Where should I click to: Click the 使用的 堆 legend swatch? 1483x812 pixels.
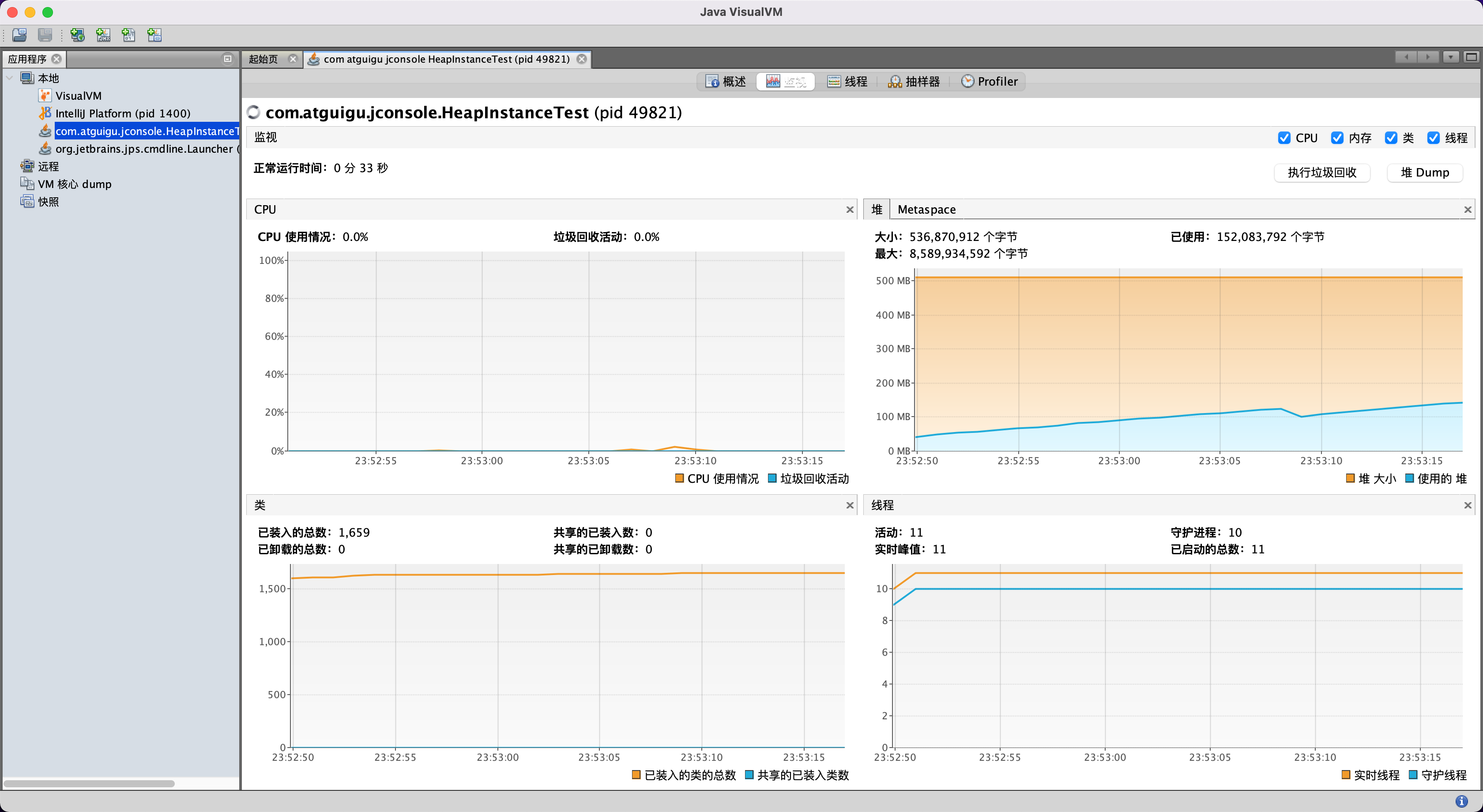1410,478
